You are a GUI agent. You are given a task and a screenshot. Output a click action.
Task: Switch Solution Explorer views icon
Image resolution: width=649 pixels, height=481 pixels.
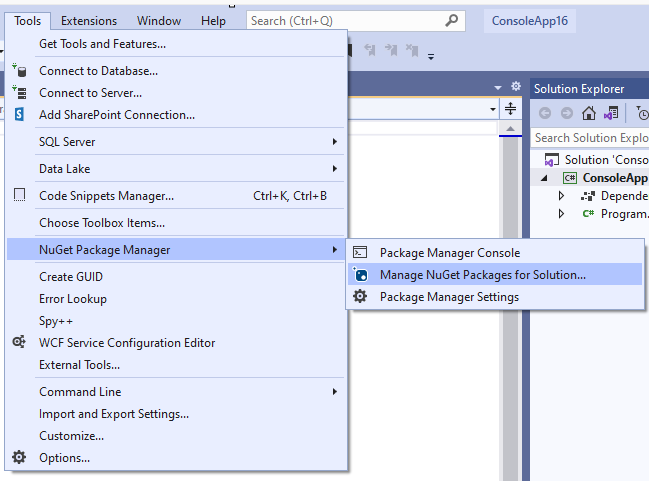(611, 113)
